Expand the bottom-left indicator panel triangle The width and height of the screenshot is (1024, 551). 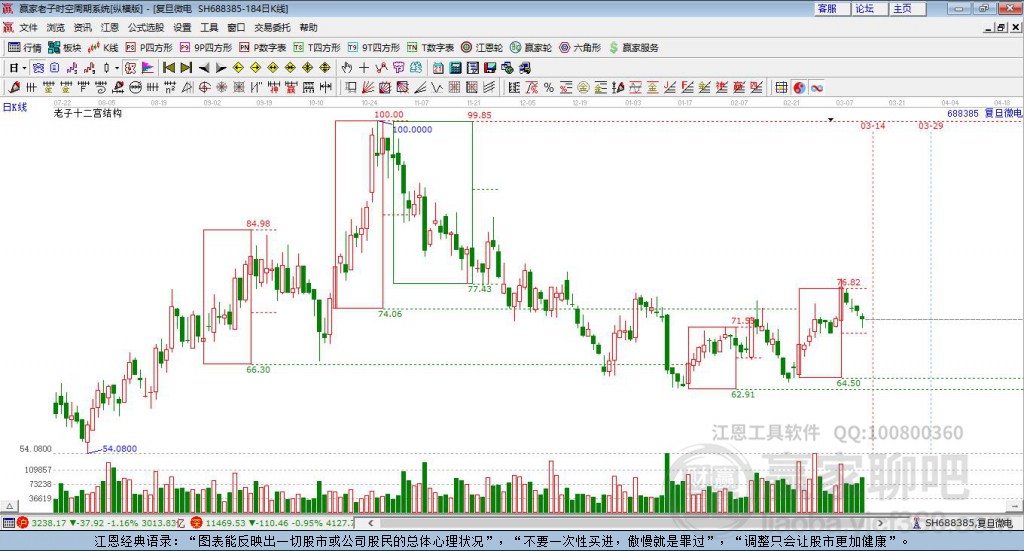pyautogui.click(x=9, y=506)
